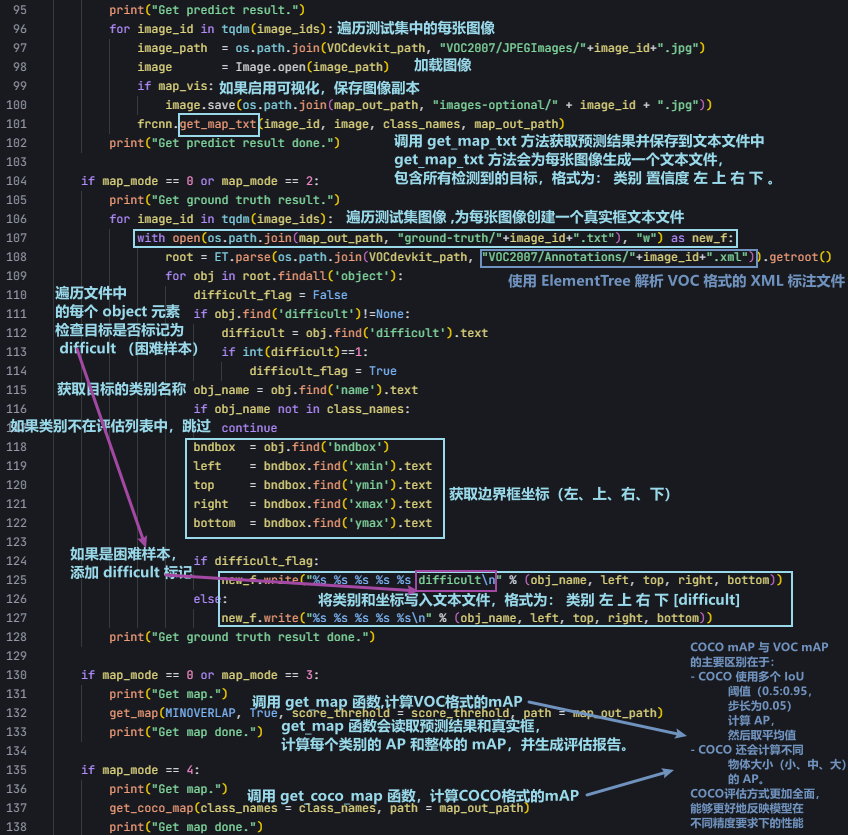The height and width of the screenshot is (835, 848).
Task: Click the image.save call on line 100
Action: coord(439,105)
